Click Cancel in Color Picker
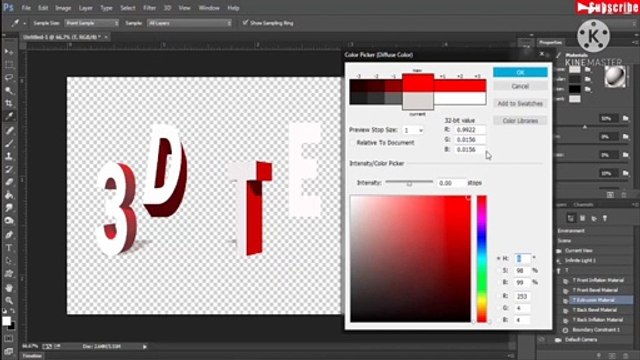Image resolution: width=640 pixels, height=360 pixels. click(520, 86)
